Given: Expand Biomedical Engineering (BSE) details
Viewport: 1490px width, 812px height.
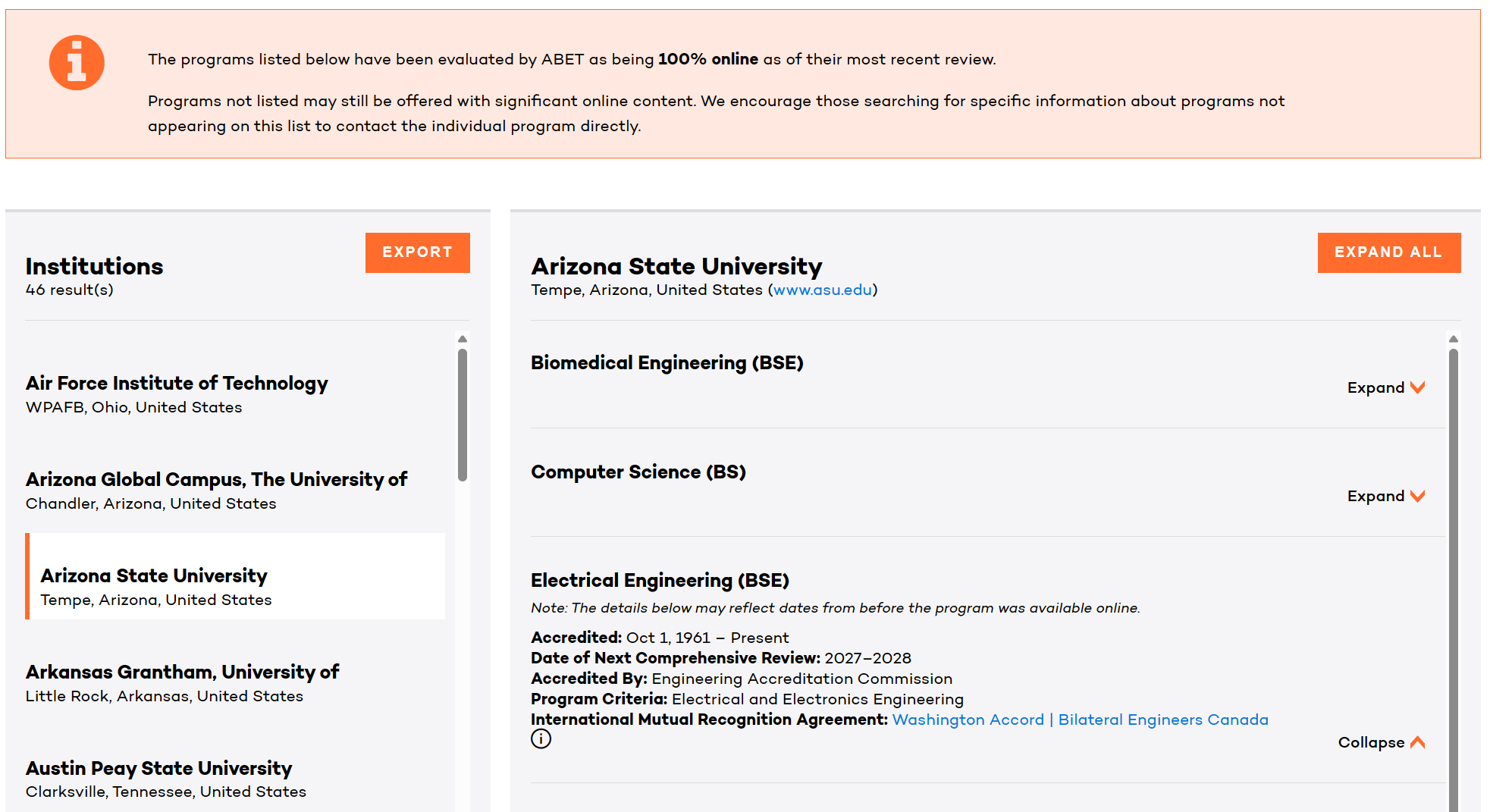Looking at the screenshot, I should point(1385,387).
